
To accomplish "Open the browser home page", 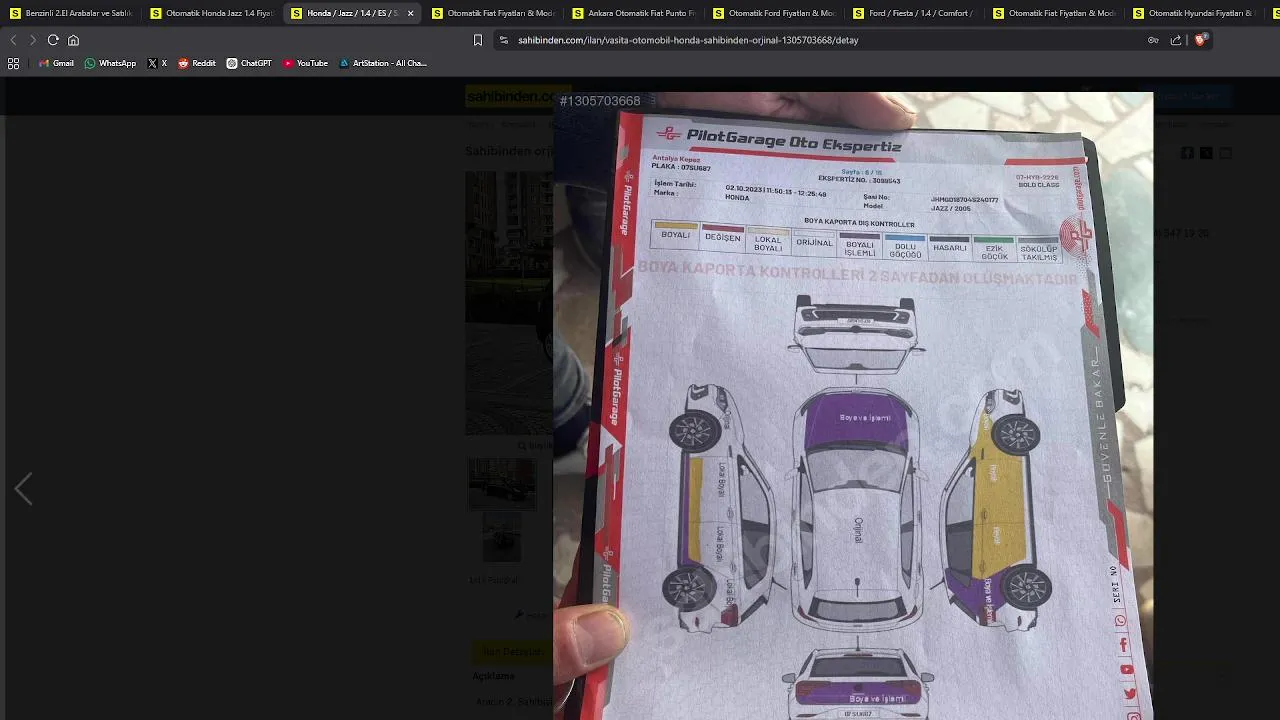I will (x=73, y=40).
